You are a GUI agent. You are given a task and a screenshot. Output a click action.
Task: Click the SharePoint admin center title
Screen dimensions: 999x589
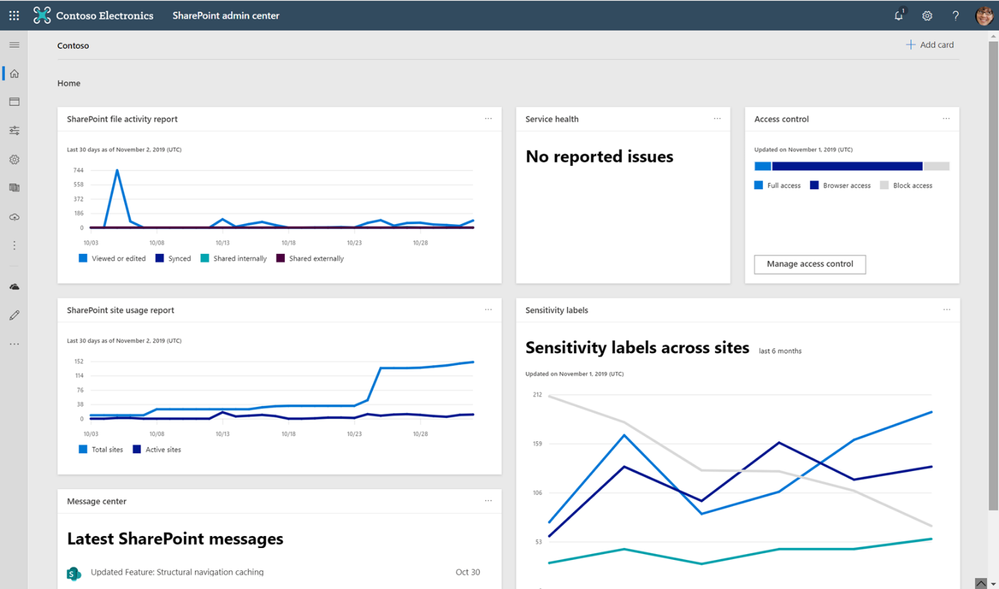[x=226, y=16]
